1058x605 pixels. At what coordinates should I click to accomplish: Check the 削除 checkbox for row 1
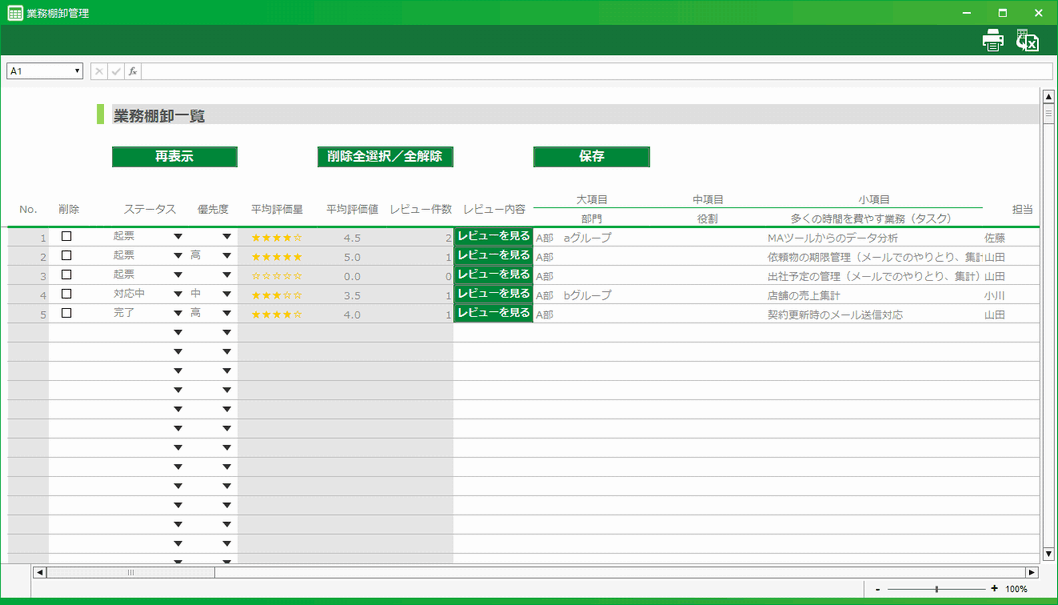tap(64, 236)
